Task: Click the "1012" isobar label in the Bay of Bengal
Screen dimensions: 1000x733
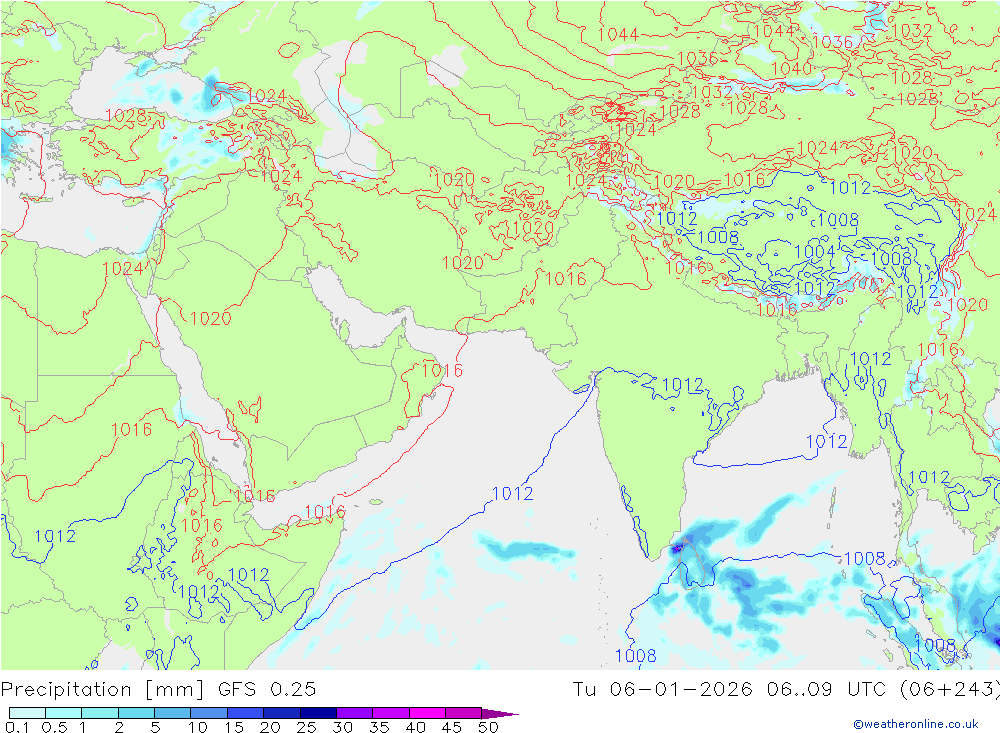Action: pos(827,441)
